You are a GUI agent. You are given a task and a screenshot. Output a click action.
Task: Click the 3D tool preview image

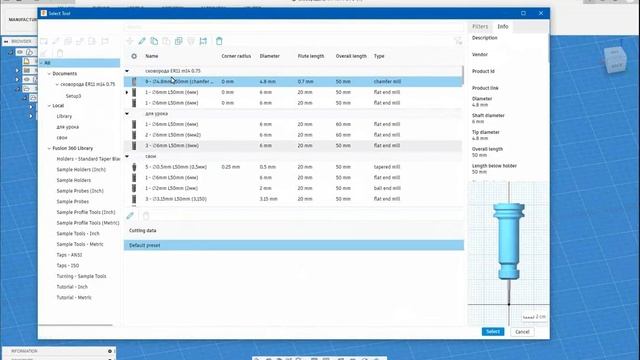pos(509,253)
